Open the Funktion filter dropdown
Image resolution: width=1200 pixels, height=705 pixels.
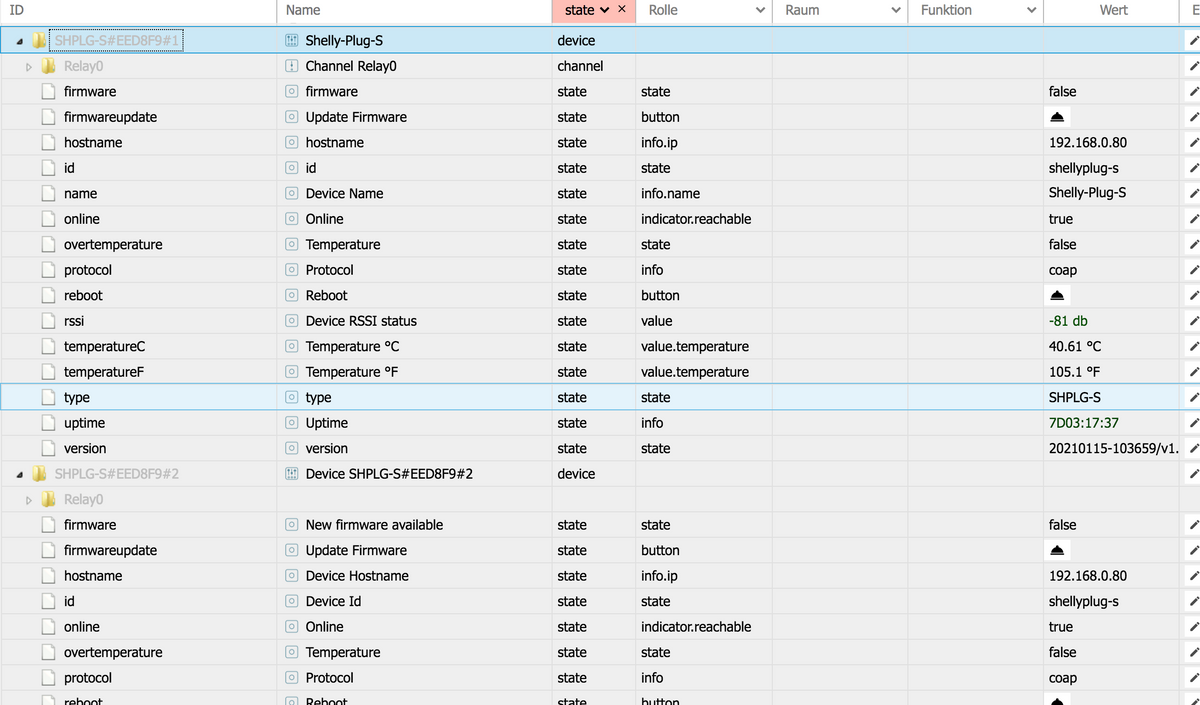[1031, 10]
